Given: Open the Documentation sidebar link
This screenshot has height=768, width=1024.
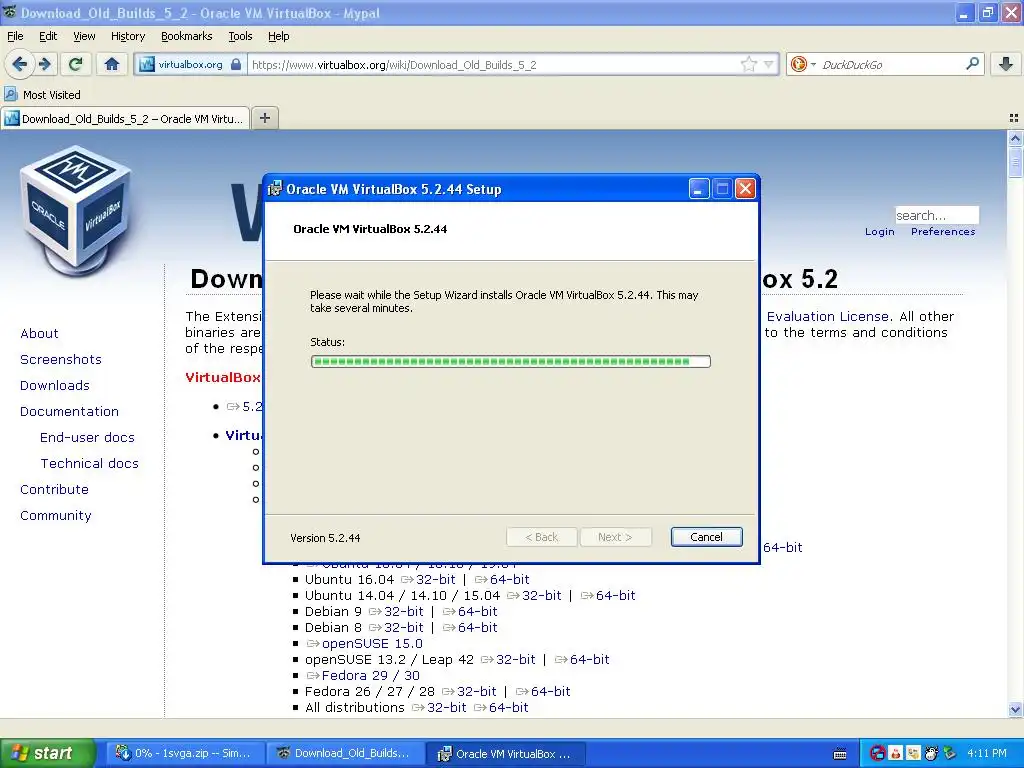Looking at the screenshot, I should (69, 411).
